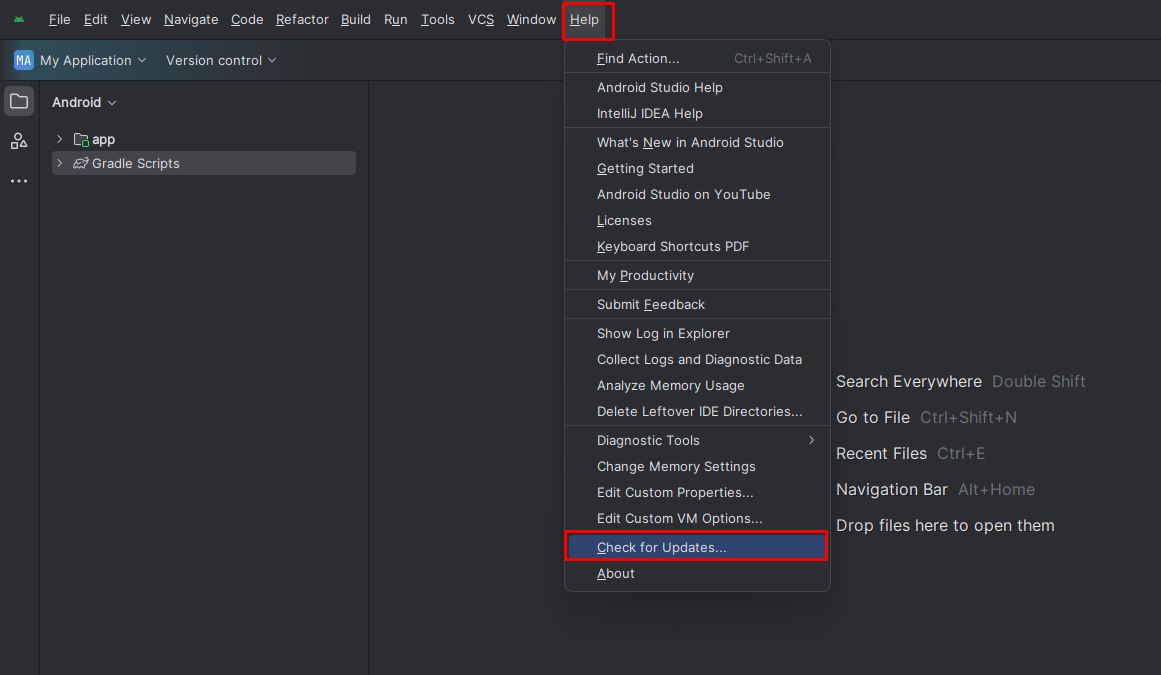Choose Find Action... in Help menu
Viewport: 1161px width, 675px height.
click(x=697, y=58)
